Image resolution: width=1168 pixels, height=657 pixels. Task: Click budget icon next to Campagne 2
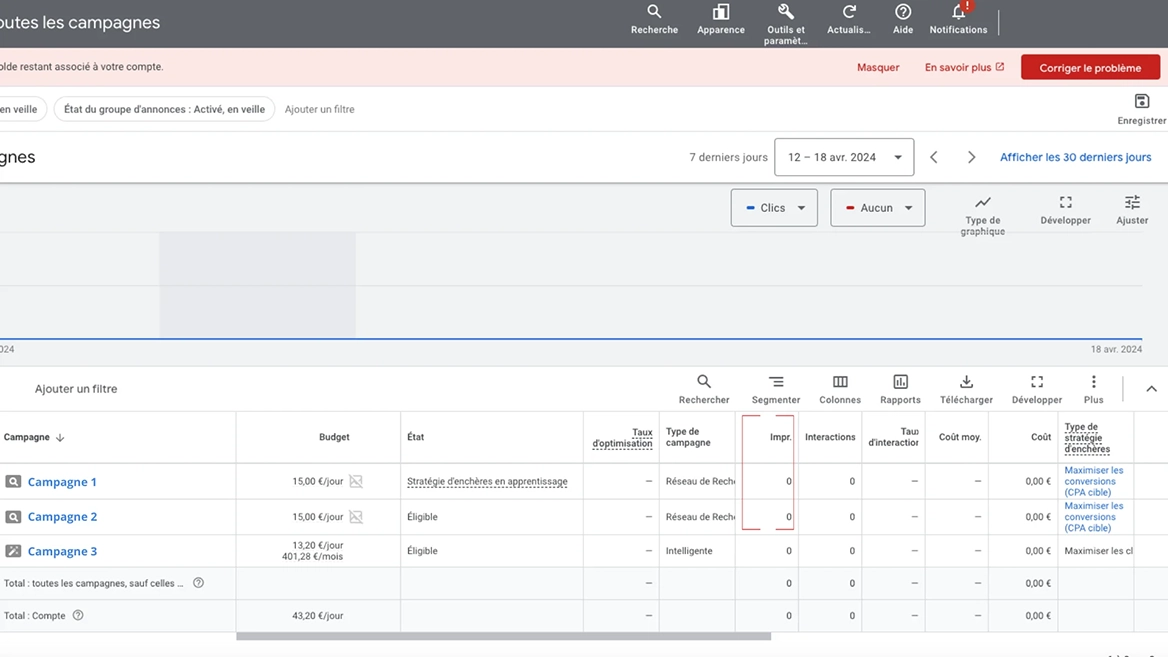[x=356, y=517]
